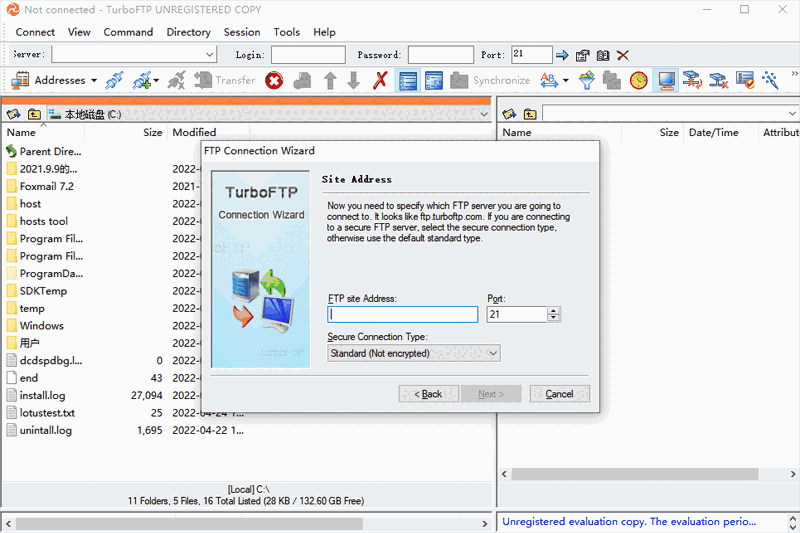
Task: Open remote path combo box dropdown
Action: pyautogui.click(x=792, y=114)
